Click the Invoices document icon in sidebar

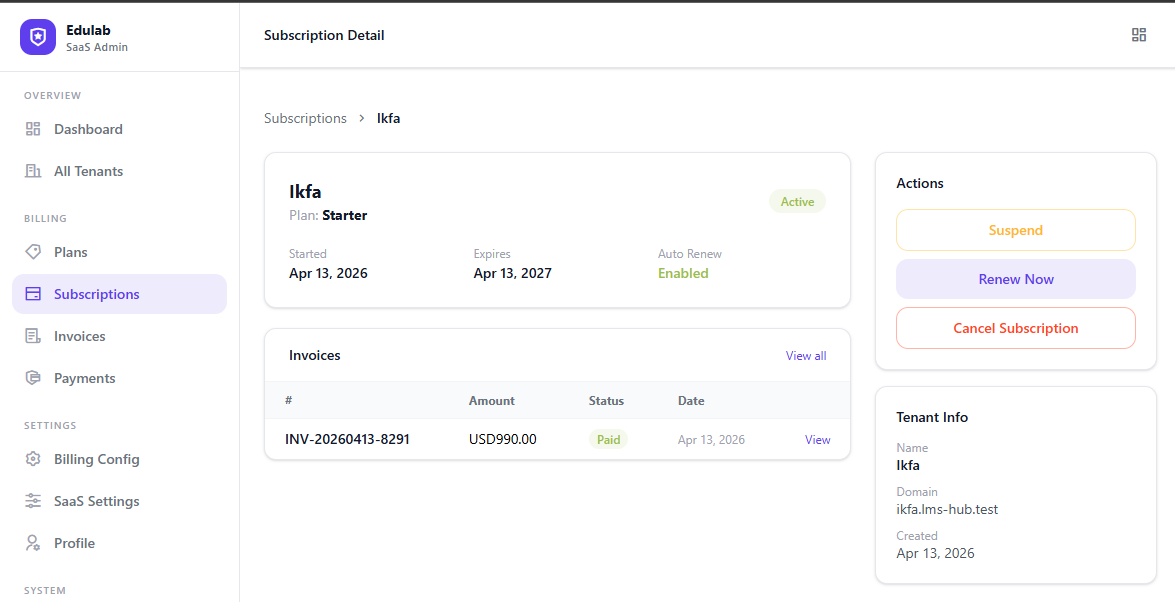click(x=33, y=336)
